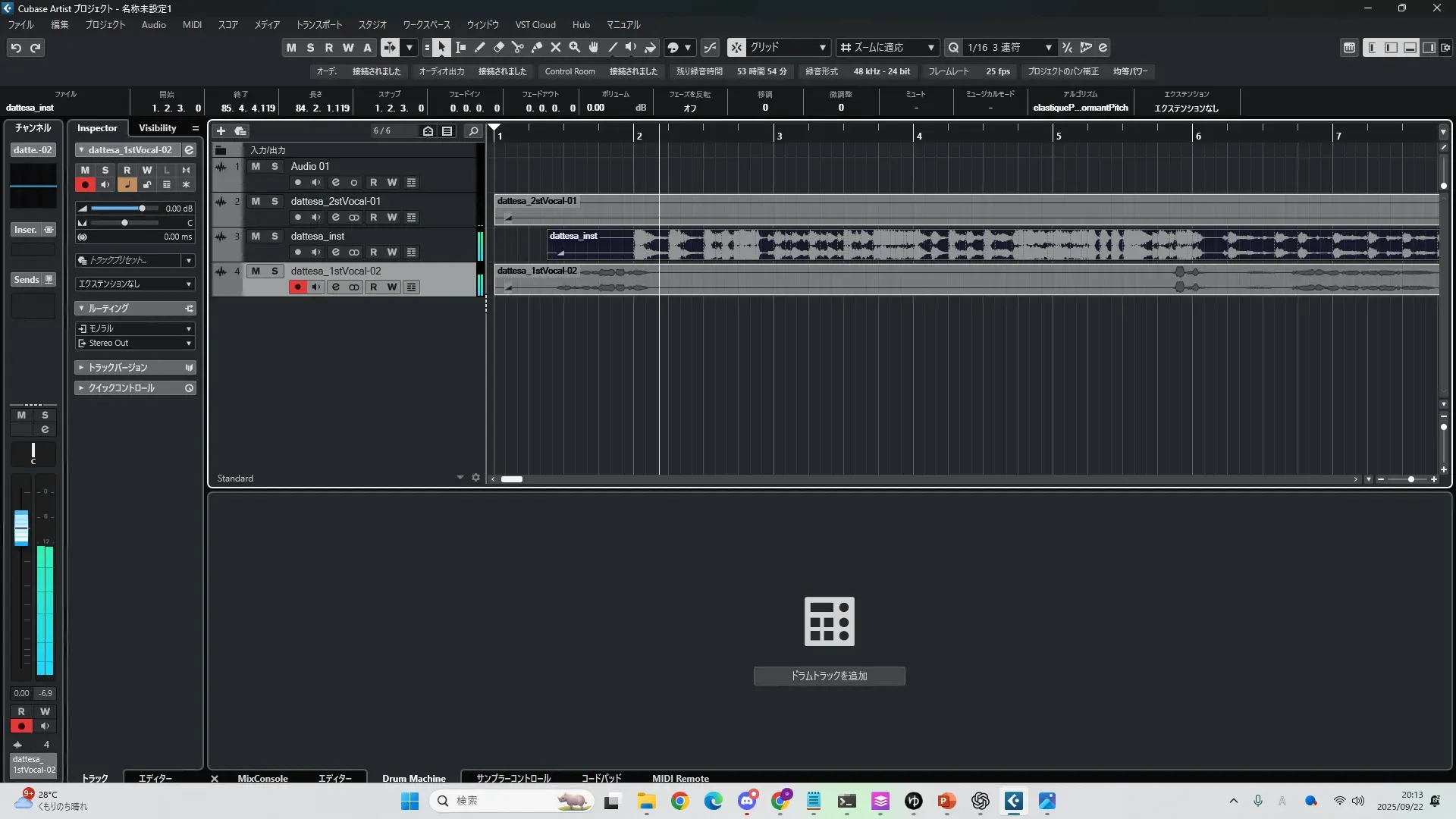Select the Scissors (split) tool

pos(518,48)
